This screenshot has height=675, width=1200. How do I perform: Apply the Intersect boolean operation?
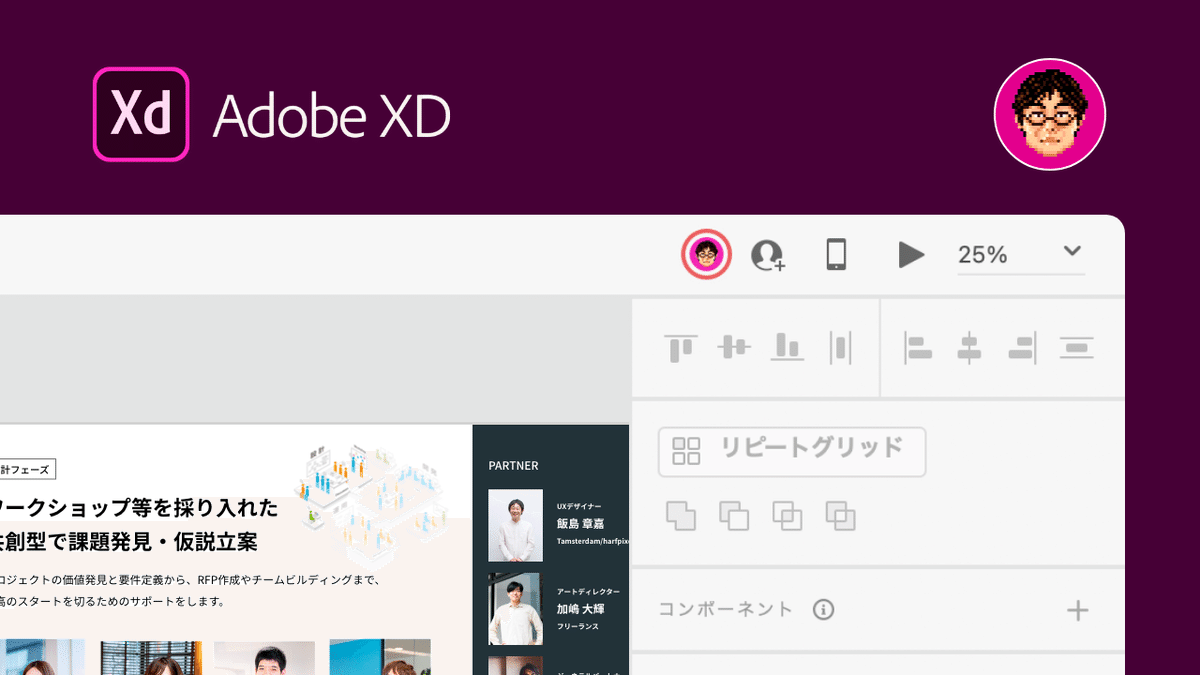(787, 516)
